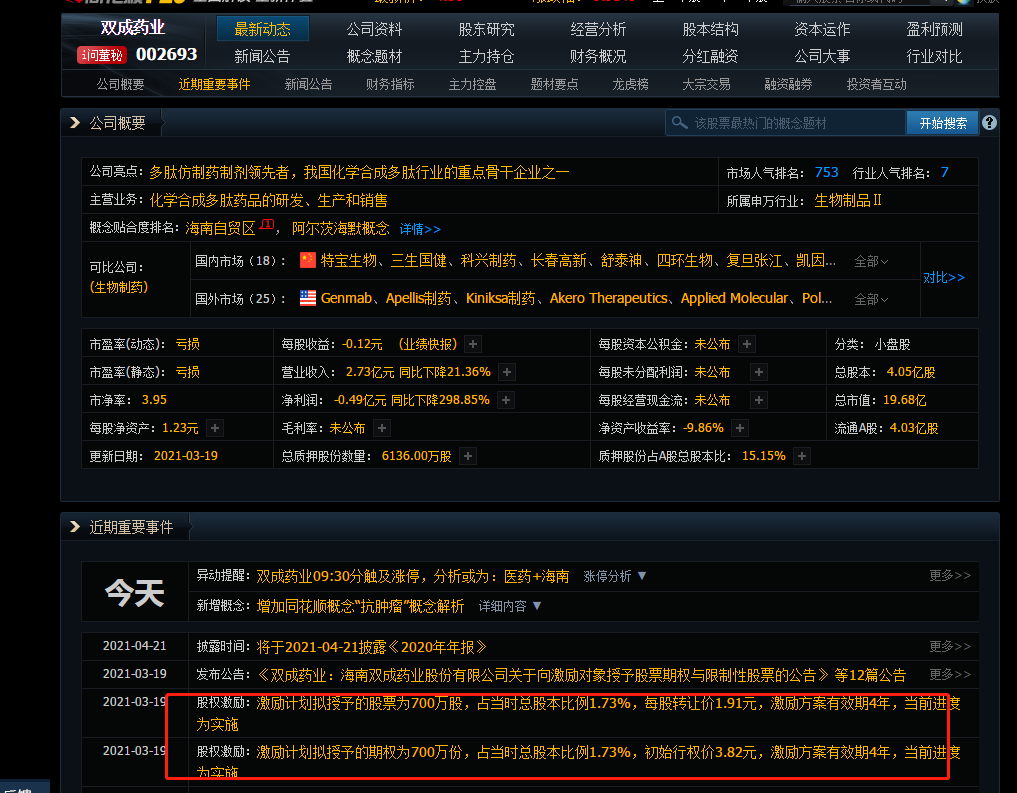The width and height of the screenshot is (1017, 793).
Task: Open the 生物制品II industry link
Action: tap(848, 200)
